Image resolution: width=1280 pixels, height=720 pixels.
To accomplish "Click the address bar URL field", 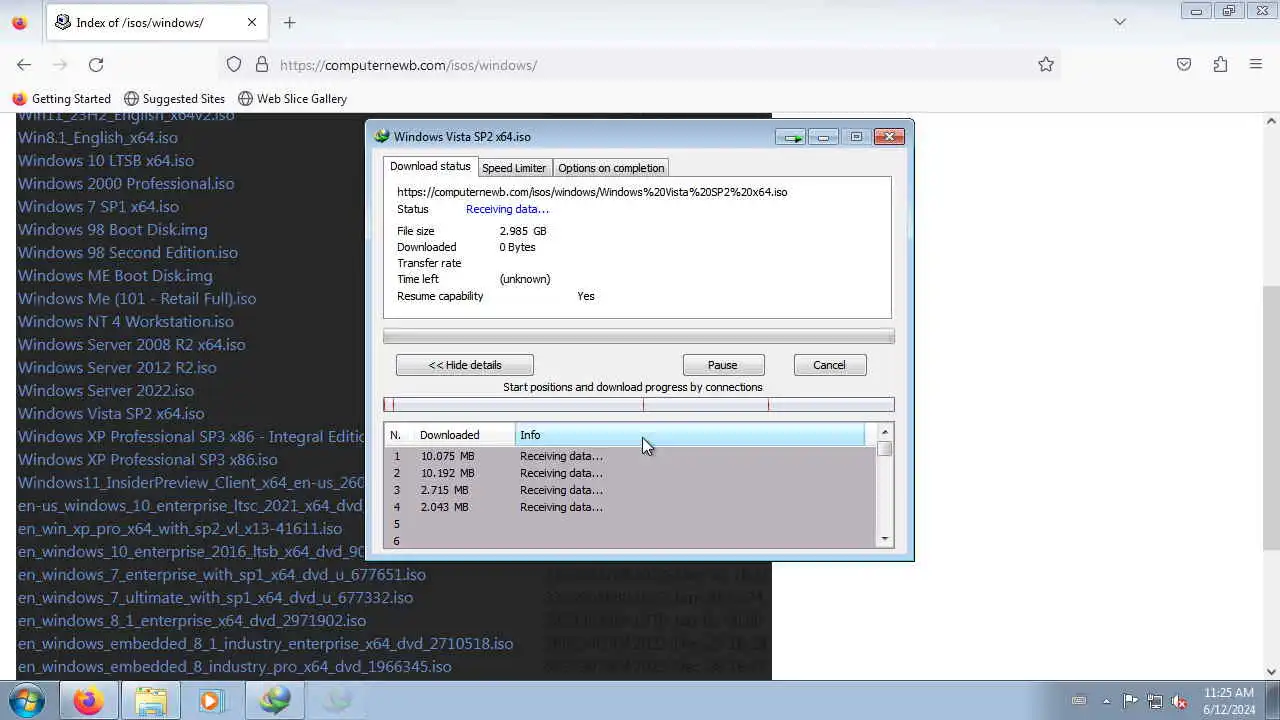I will click(x=640, y=65).
